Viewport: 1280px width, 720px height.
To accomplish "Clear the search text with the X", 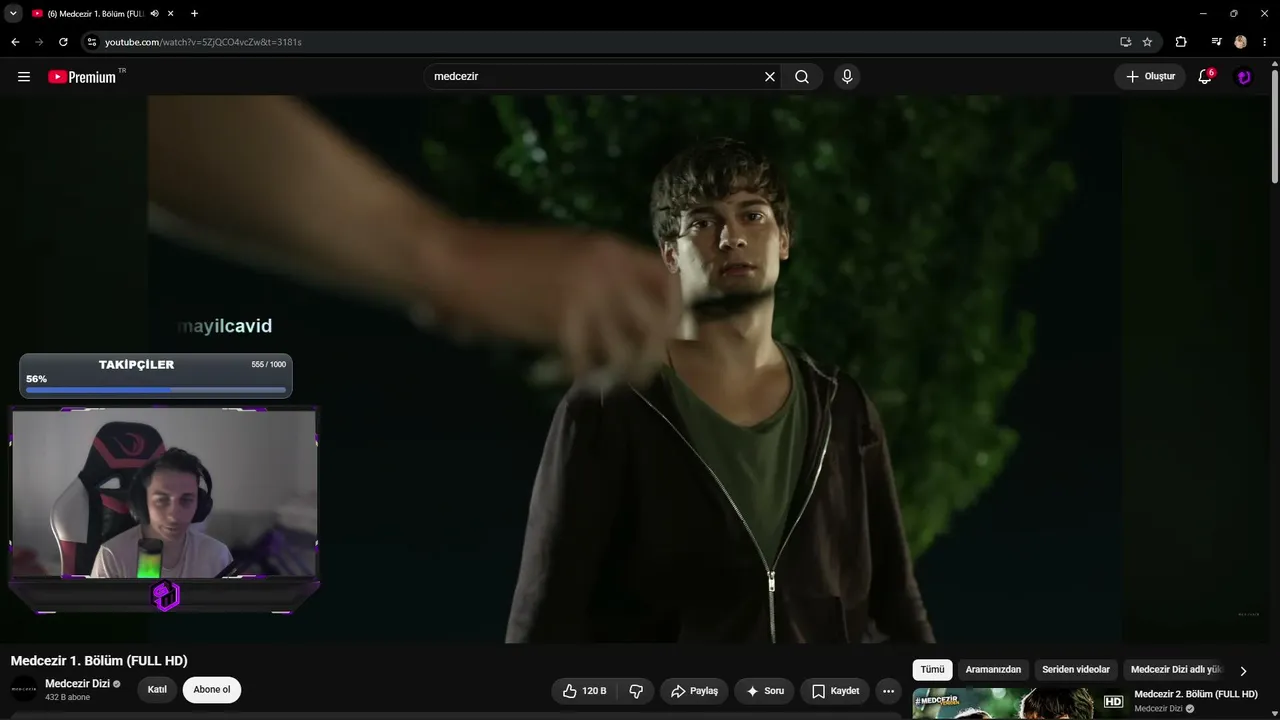I will point(770,77).
